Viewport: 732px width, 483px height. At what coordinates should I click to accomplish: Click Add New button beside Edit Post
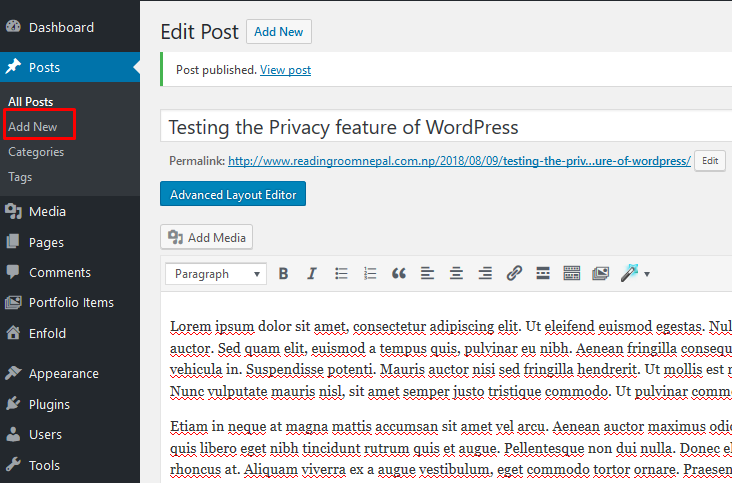279,32
